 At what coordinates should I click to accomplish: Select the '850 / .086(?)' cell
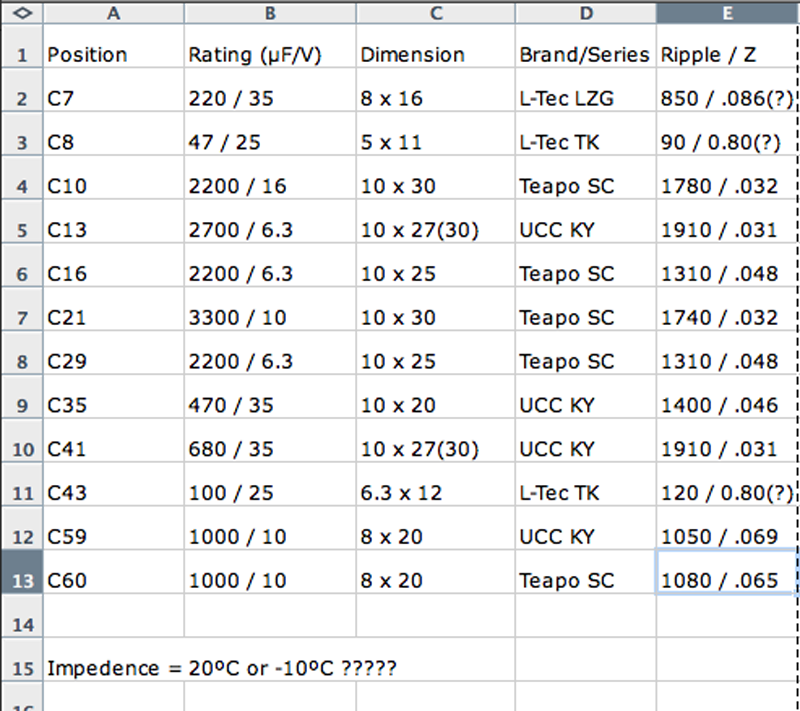pos(726,98)
